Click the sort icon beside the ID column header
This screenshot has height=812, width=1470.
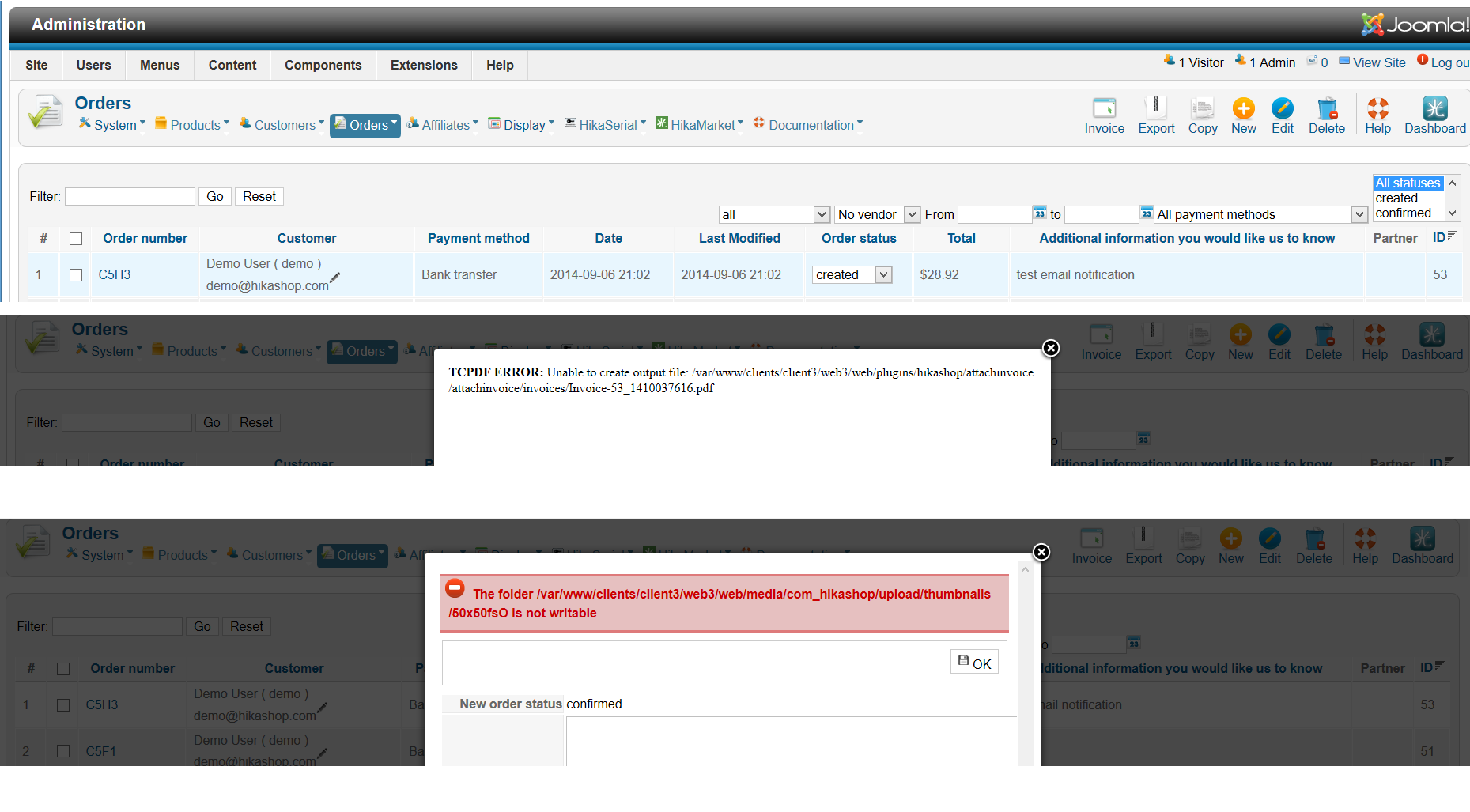click(x=1452, y=235)
